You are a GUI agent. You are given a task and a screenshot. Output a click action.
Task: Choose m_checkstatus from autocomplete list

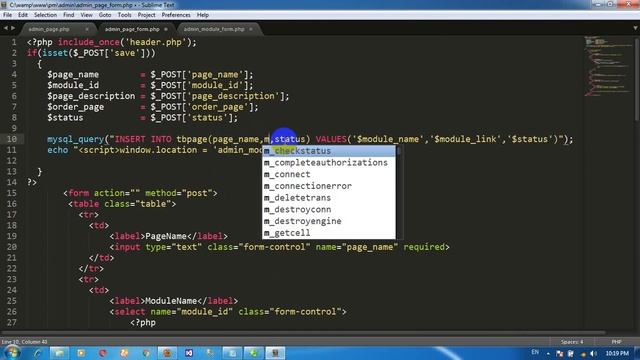pos(329,151)
